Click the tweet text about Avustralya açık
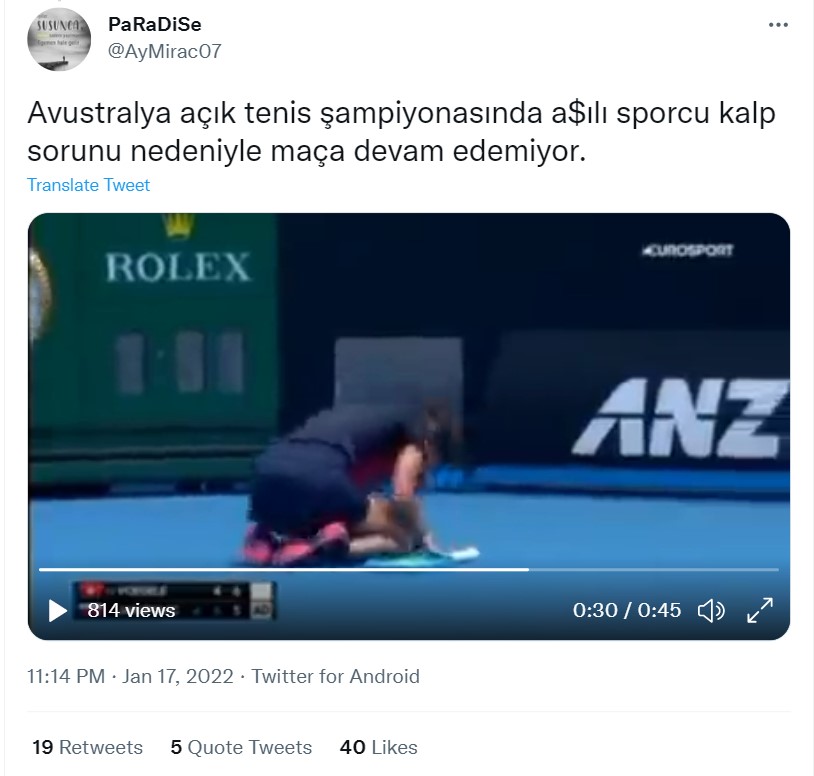The height and width of the screenshot is (776, 814). tap(401, 132)
